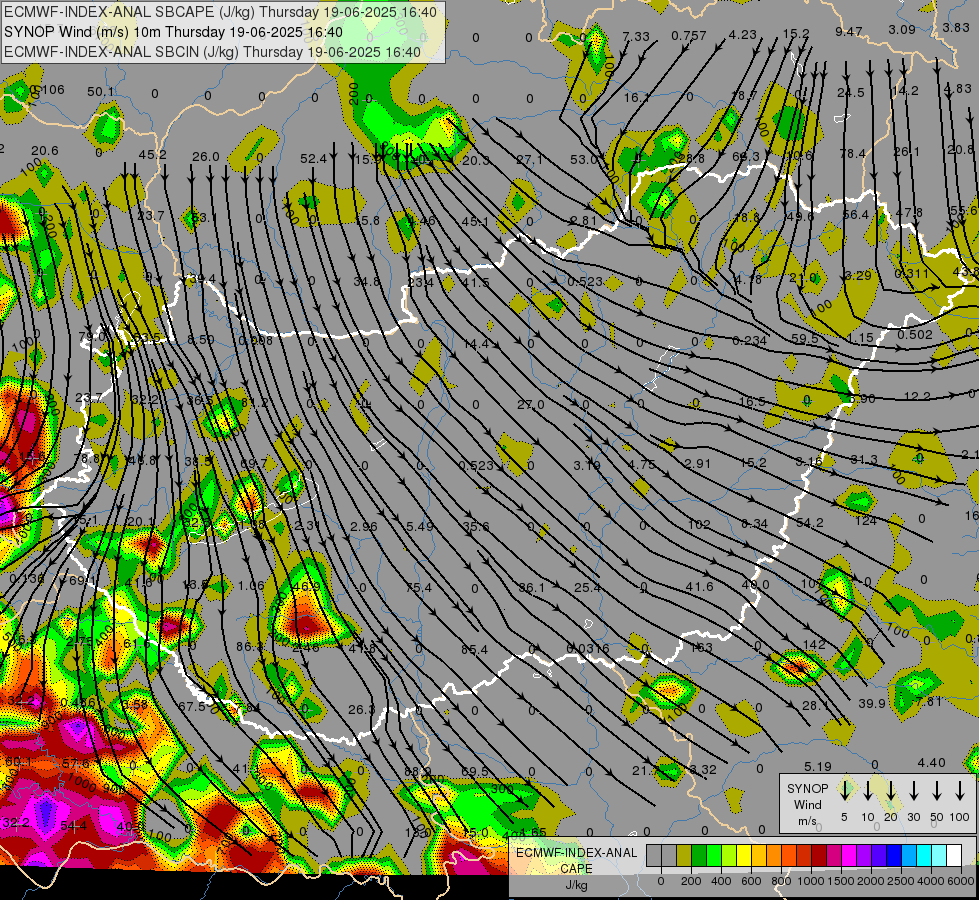Click the map value 142
The image size is (979, 900).
(x=814, y=645)
